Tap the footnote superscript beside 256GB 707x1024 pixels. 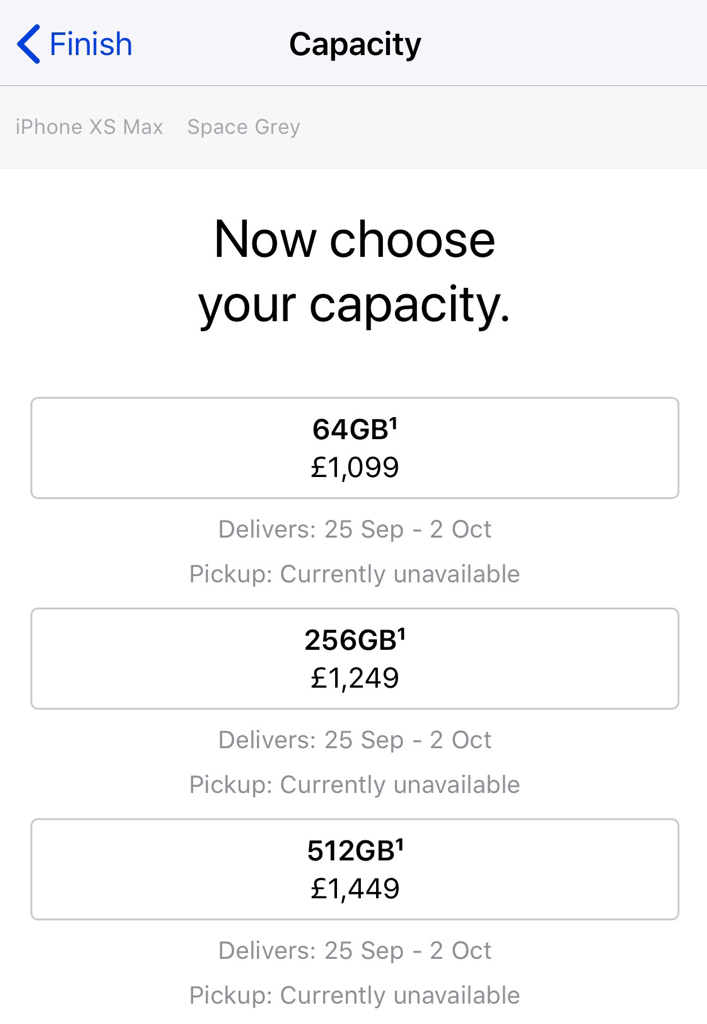pyautogui.click(x=401, y=634)
